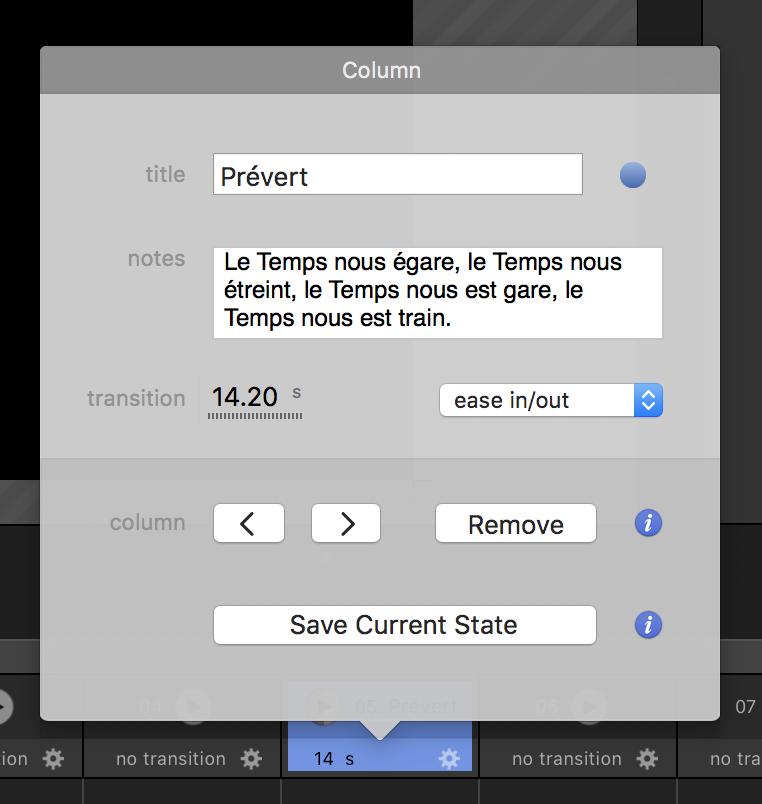The image size is (762, 804).
Task: Open the gear settings for column 04
Action: (x=251, y=759)
